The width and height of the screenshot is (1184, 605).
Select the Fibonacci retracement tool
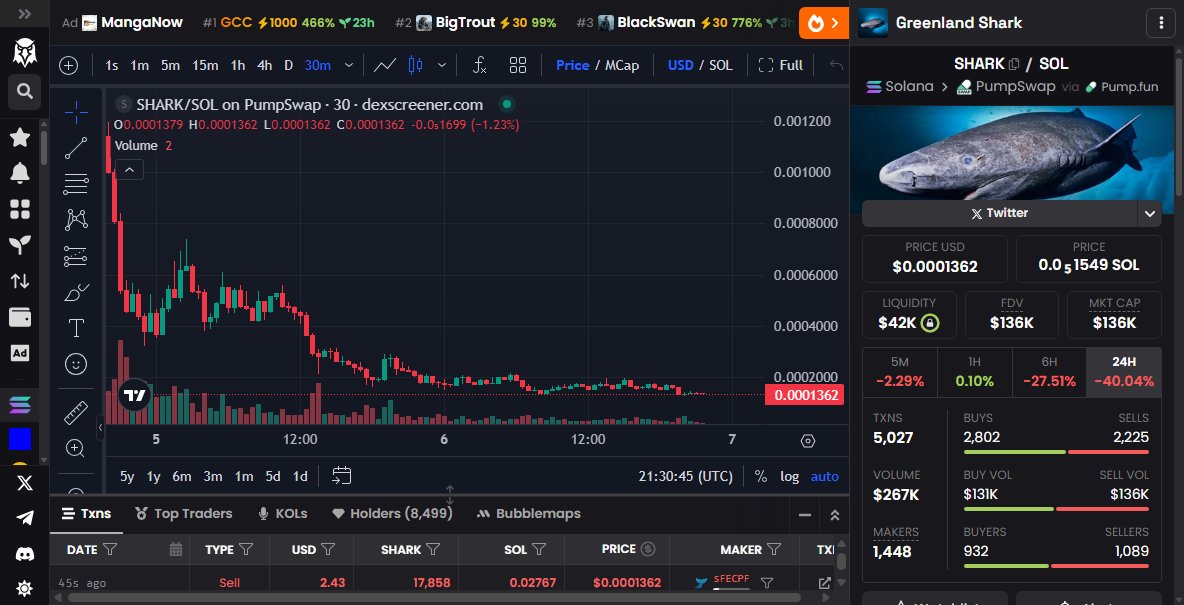(76, 184)
